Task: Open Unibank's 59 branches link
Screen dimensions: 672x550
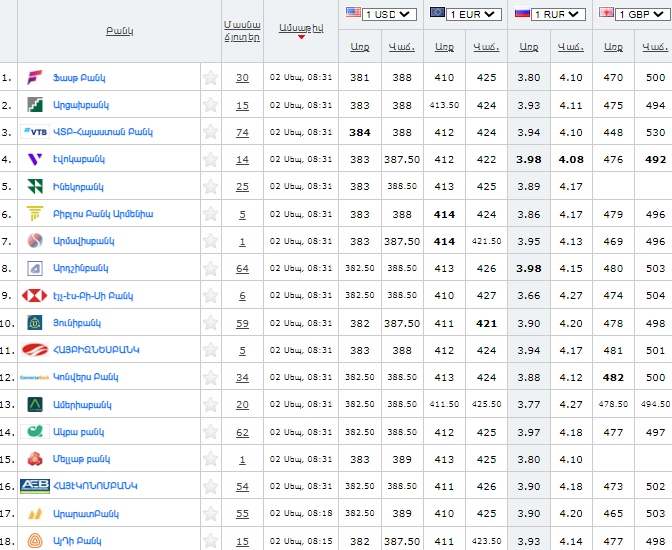Action: 242,323
